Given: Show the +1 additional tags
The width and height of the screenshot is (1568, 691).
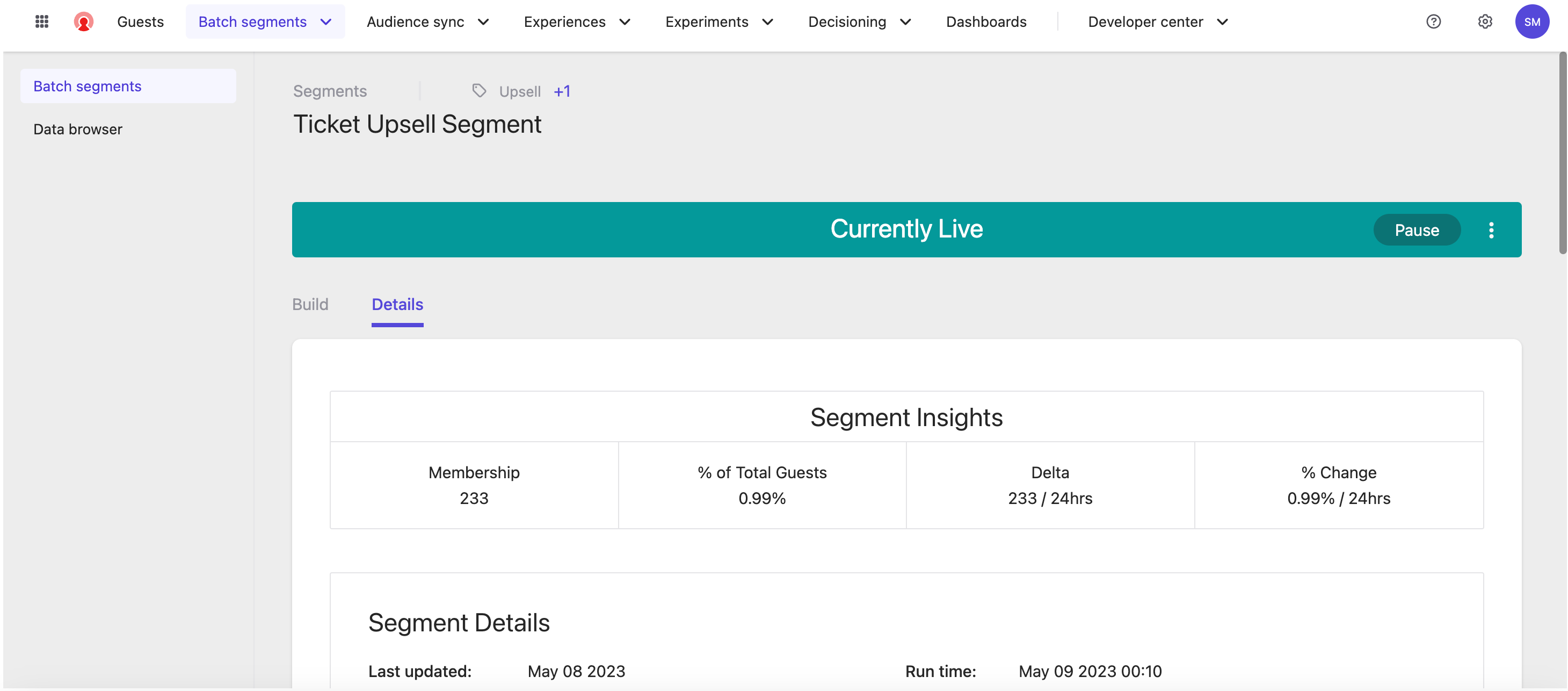Looking at the screenshot, I should click(561, 91).
